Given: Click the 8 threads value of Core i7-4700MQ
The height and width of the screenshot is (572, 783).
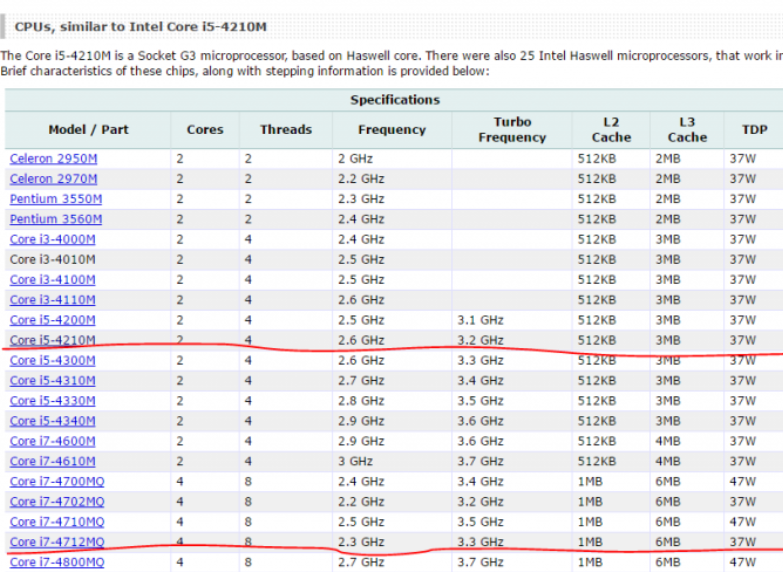Looking at the screenshot, I should [x=248, y=482].
